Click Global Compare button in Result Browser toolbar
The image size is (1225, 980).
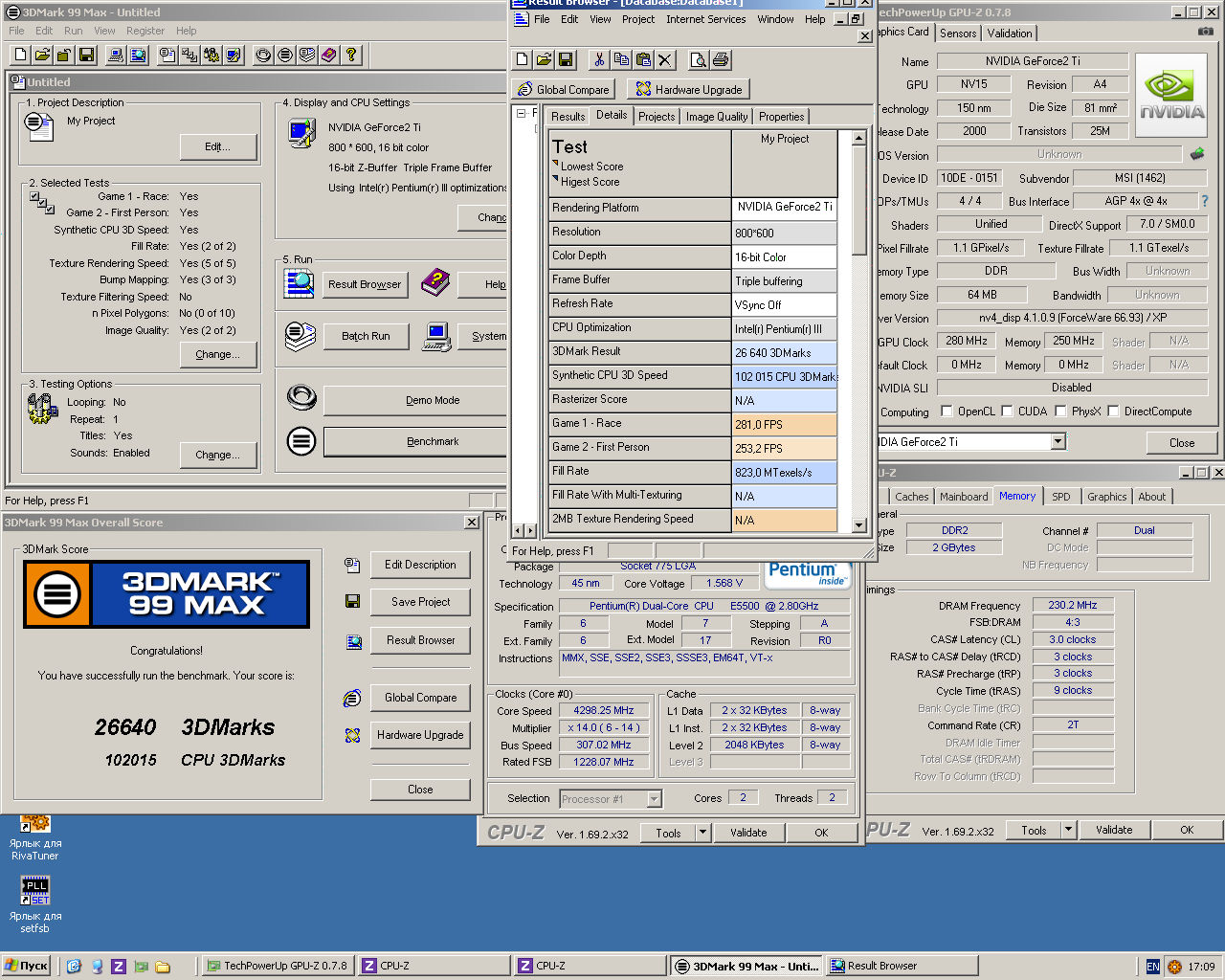(564, 89)
